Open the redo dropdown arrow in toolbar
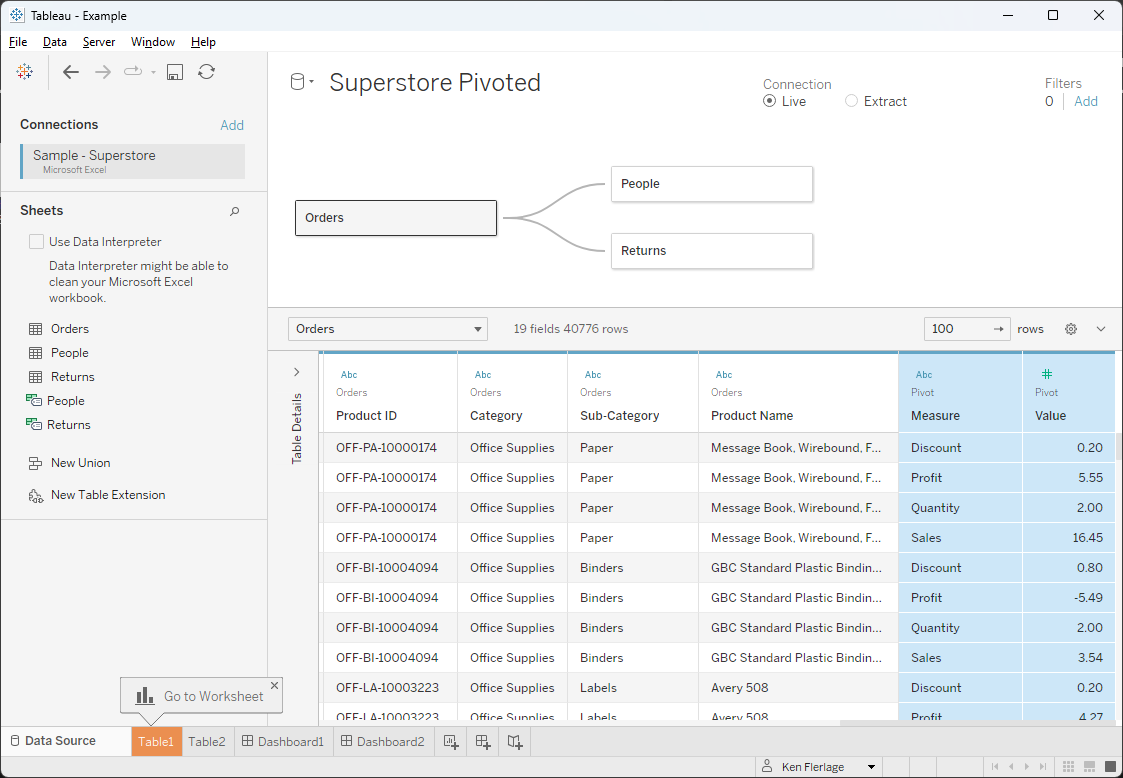This screenshot has width=1123, height=778. click(x=153, y=72)
